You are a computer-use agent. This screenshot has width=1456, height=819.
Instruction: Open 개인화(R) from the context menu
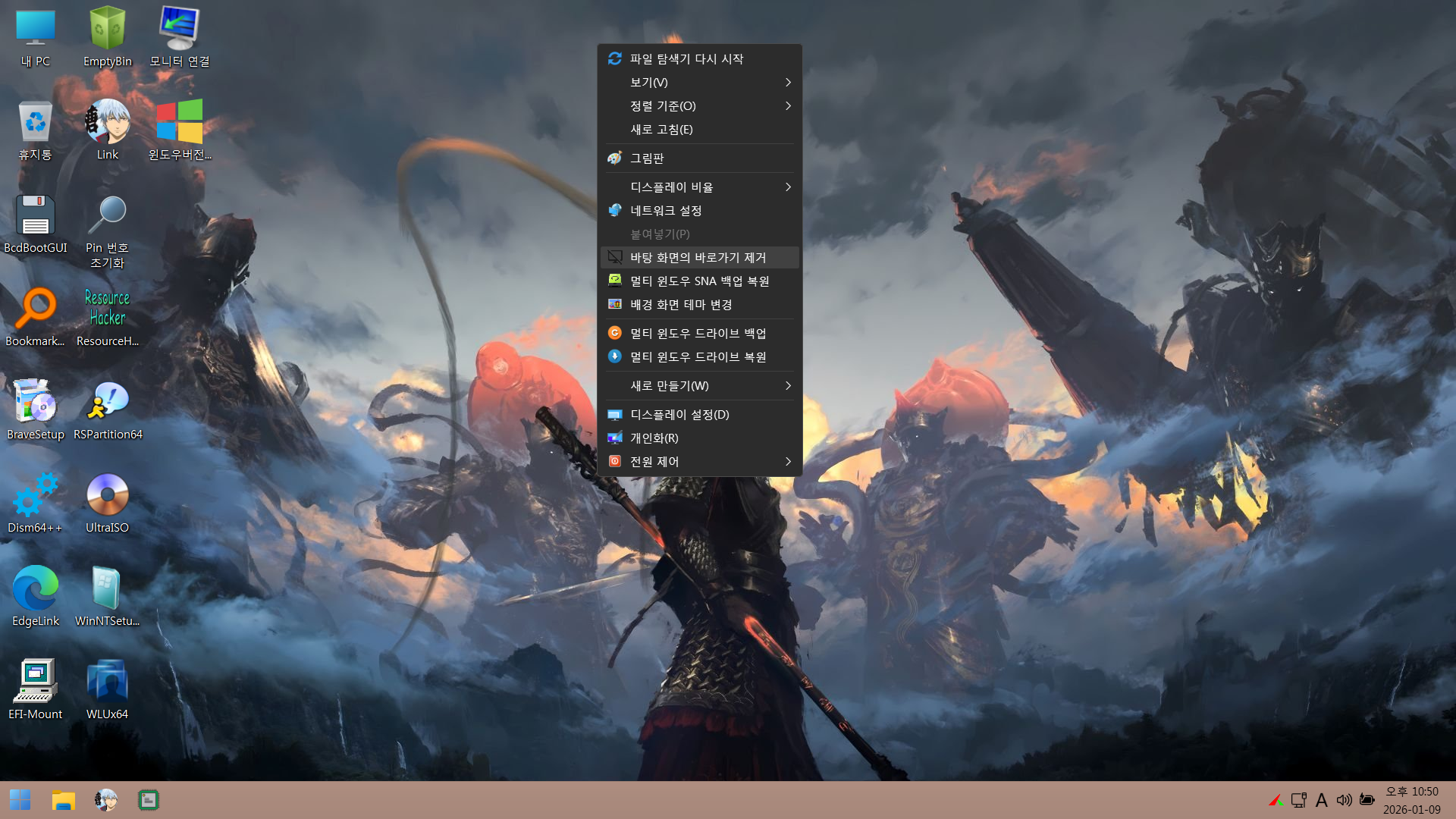click(654, 438)
